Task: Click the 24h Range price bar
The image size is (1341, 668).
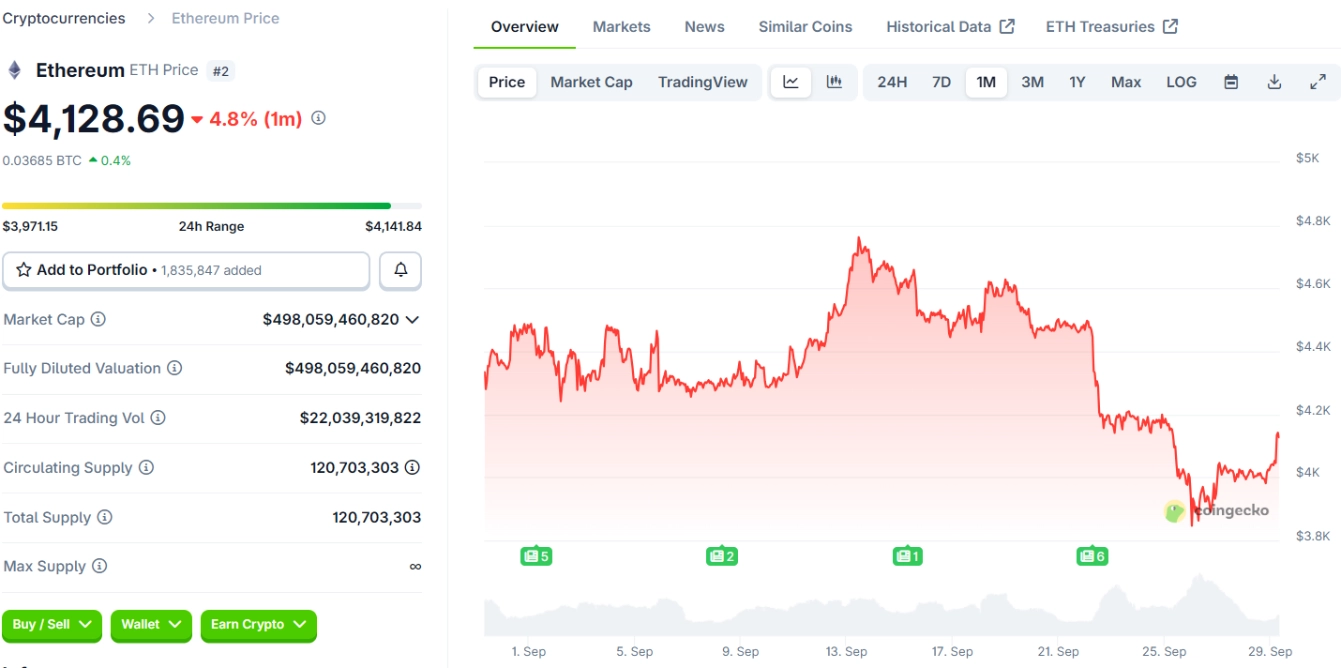Action: click(196, 206)
